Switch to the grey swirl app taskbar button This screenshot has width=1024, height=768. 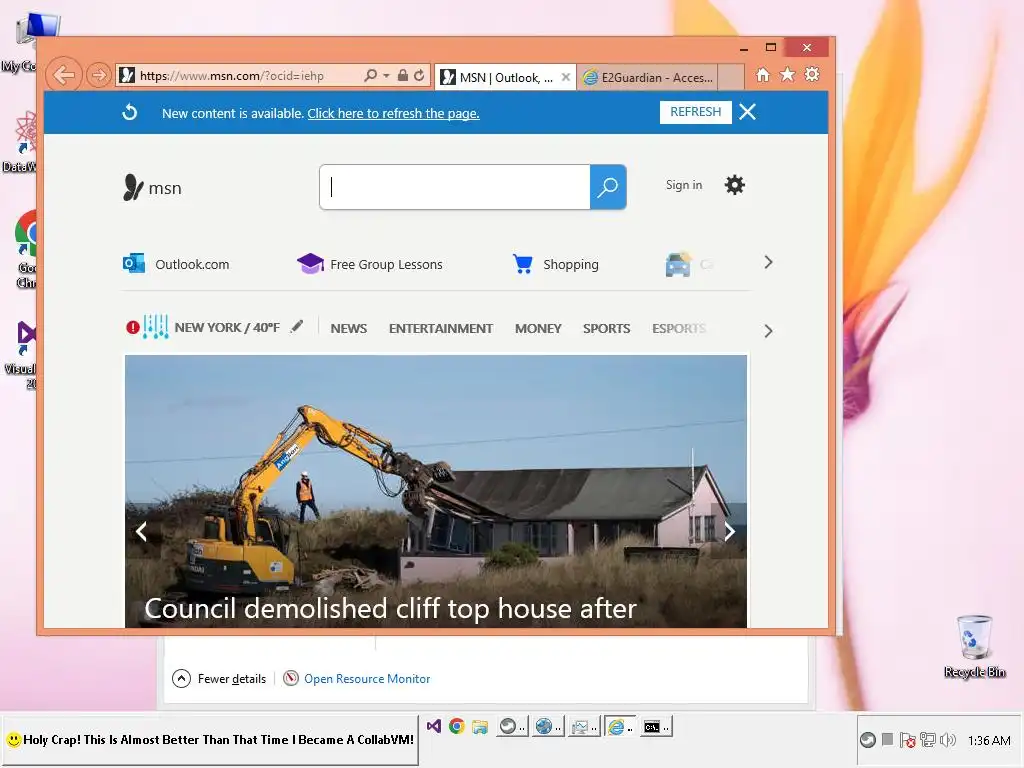(x=511, y=726)
